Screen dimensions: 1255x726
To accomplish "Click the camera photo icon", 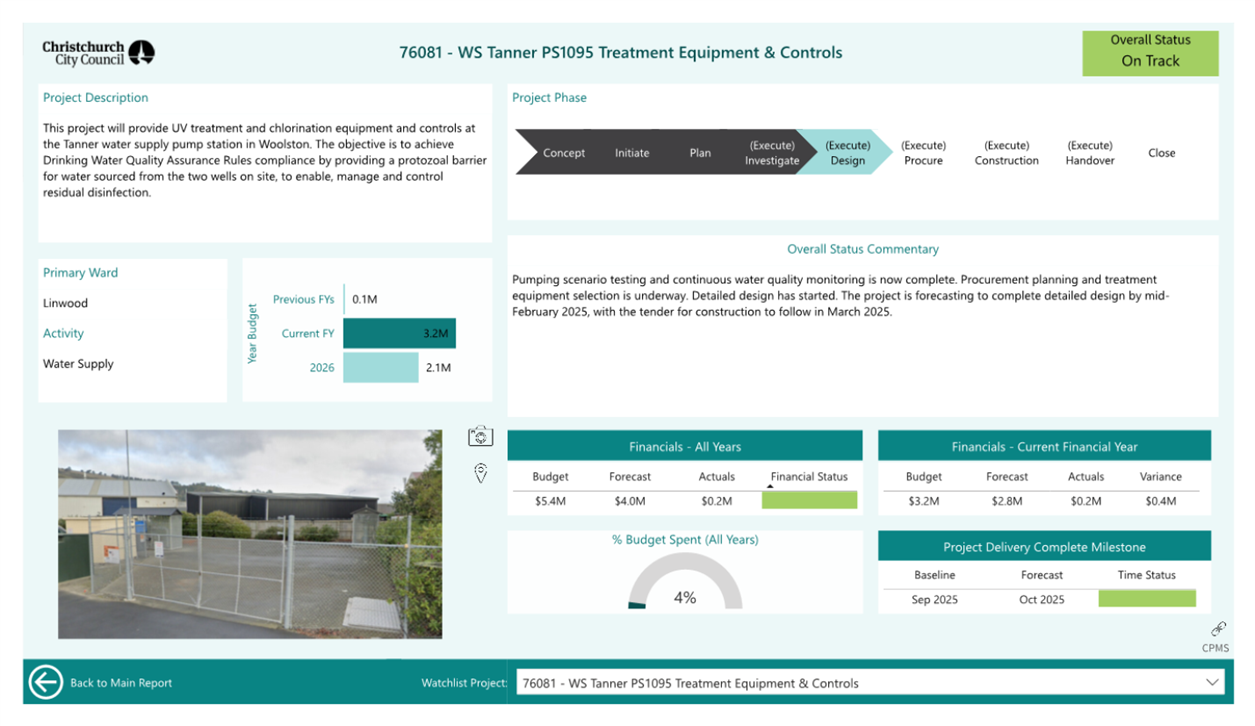I will 481,436.
